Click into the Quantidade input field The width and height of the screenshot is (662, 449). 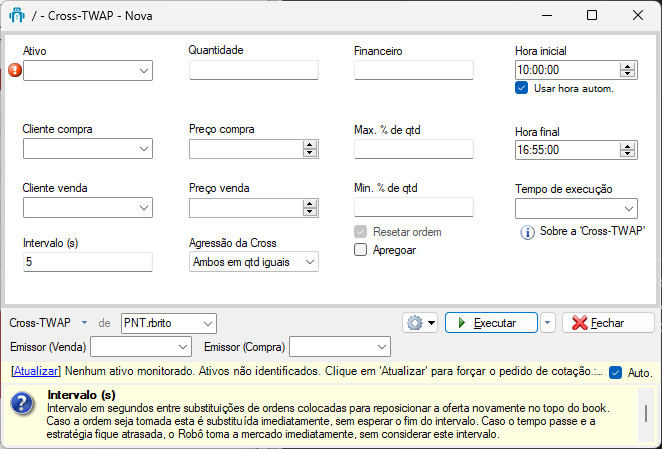254,70
